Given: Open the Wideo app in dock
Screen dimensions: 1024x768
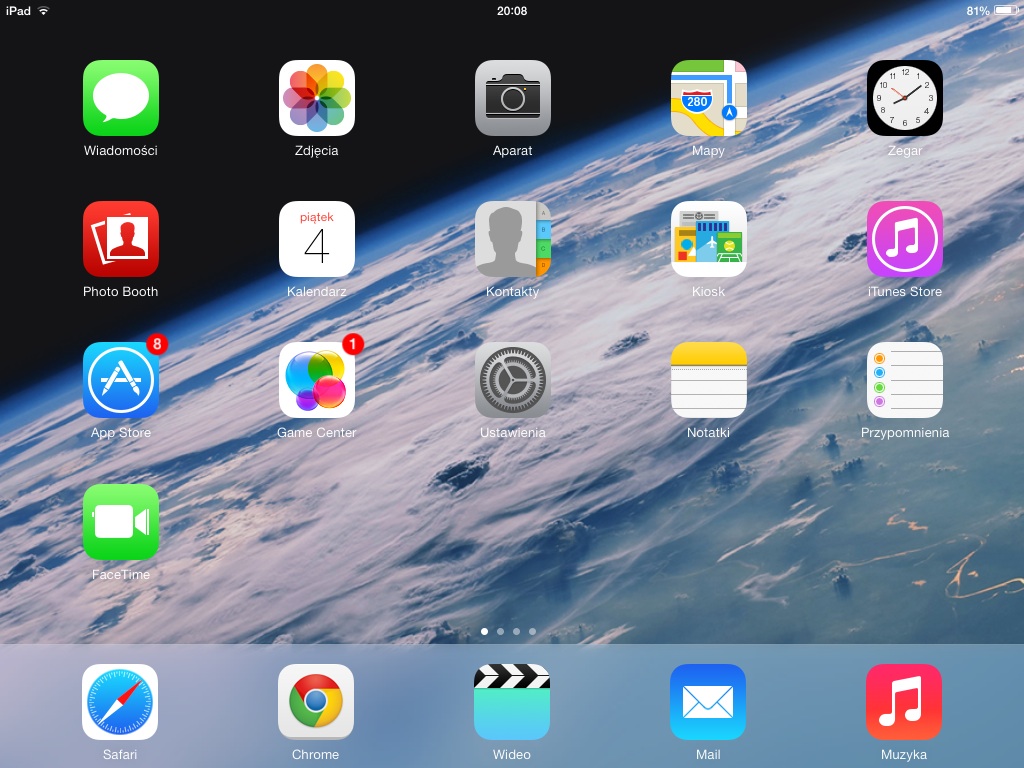Looking at the screenshot, I should pos(512,702).
